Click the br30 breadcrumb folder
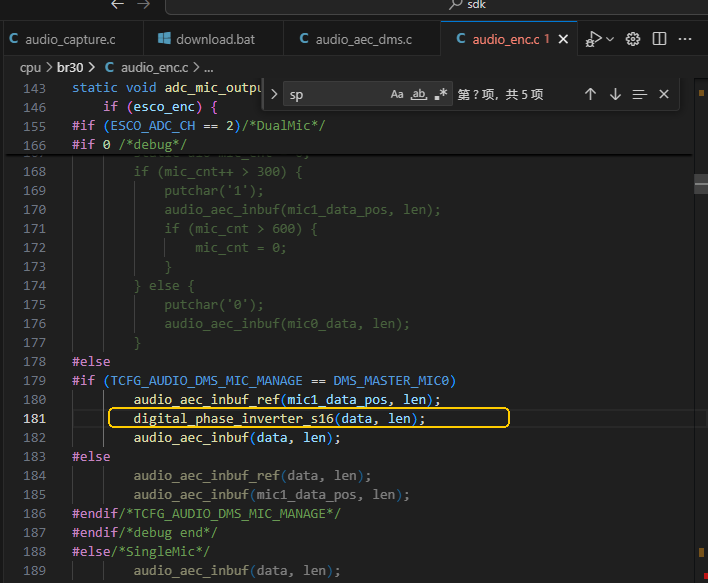The image size is (708, 583). pos(70,68)
